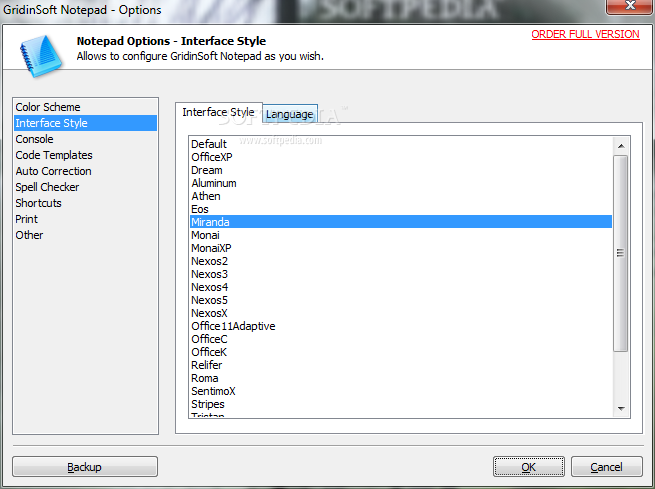Choose the OfficeXP style

401,157
